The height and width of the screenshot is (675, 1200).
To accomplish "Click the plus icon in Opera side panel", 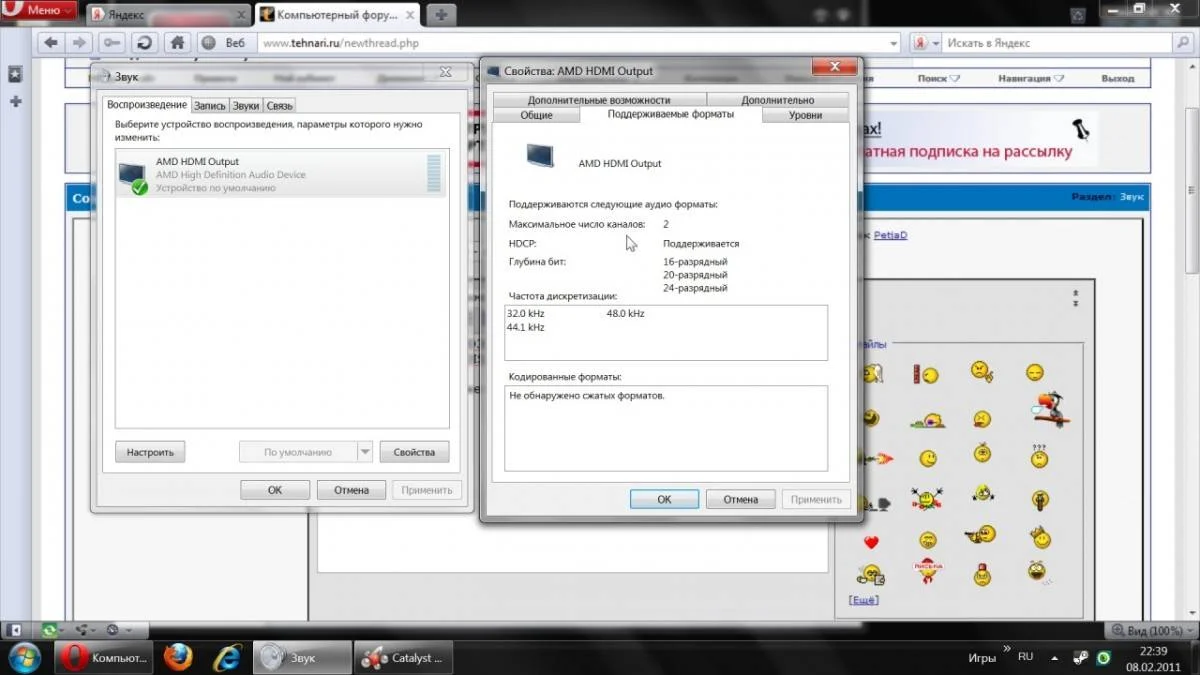I will point(15,102).
